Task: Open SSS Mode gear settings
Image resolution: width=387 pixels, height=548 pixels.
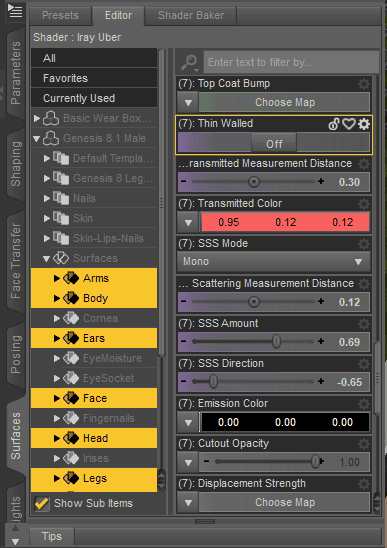Action: (364, 244)
